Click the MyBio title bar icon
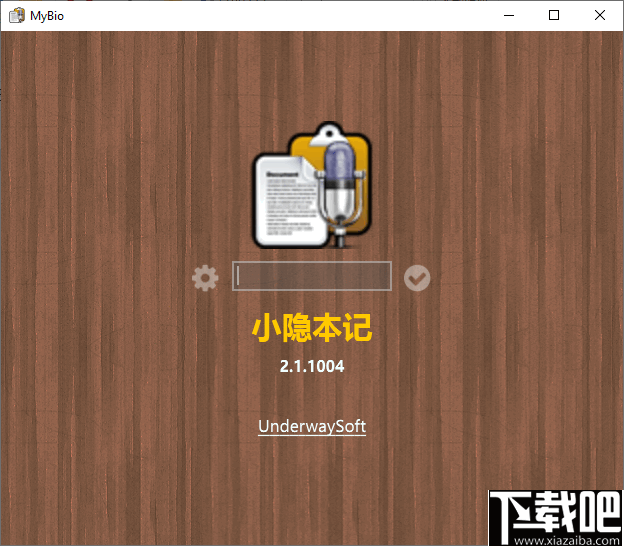The height and width of the screenshot is (546, 624). (17, 16)
